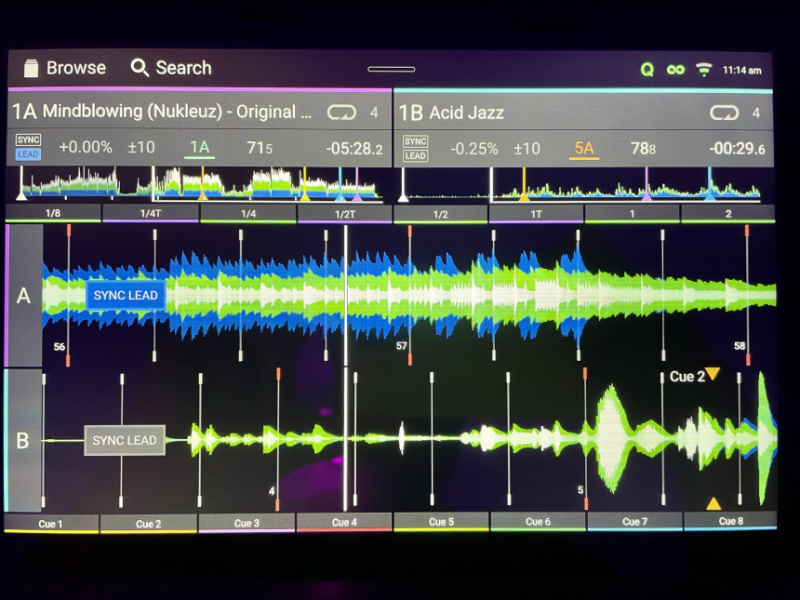Select the 5A key indicator on deck 1B

(x=584, y=149)
